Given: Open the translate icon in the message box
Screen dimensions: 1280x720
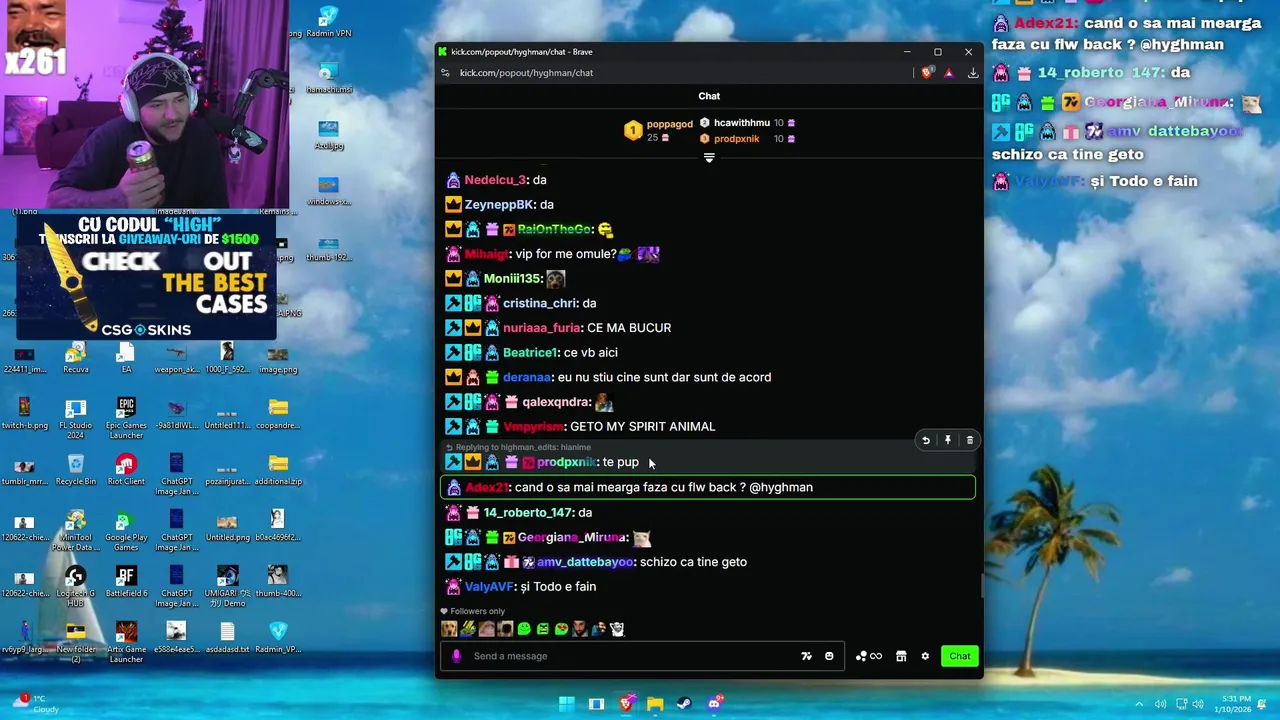Looking at the screenshot, I should 806,656.
